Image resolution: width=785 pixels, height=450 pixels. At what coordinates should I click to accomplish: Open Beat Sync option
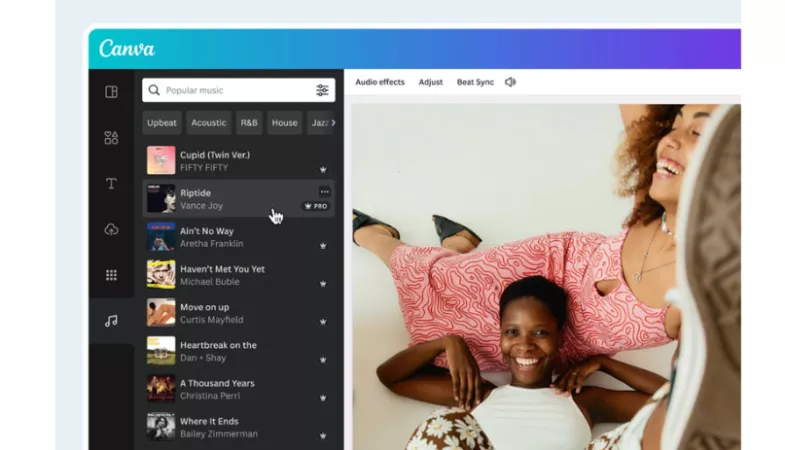tap(475, 82)
